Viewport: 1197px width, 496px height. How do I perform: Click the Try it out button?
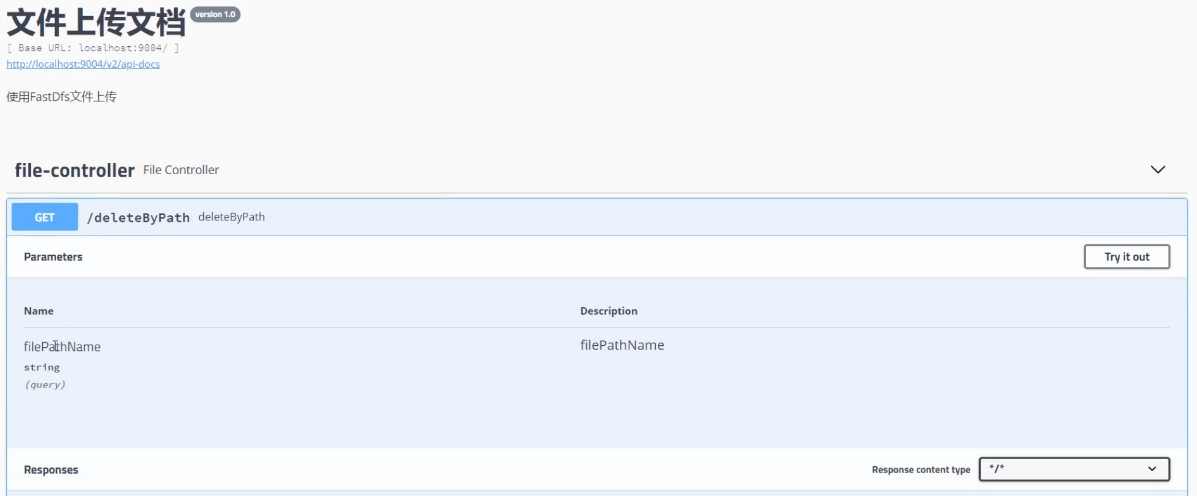[x=1127, y=257]
